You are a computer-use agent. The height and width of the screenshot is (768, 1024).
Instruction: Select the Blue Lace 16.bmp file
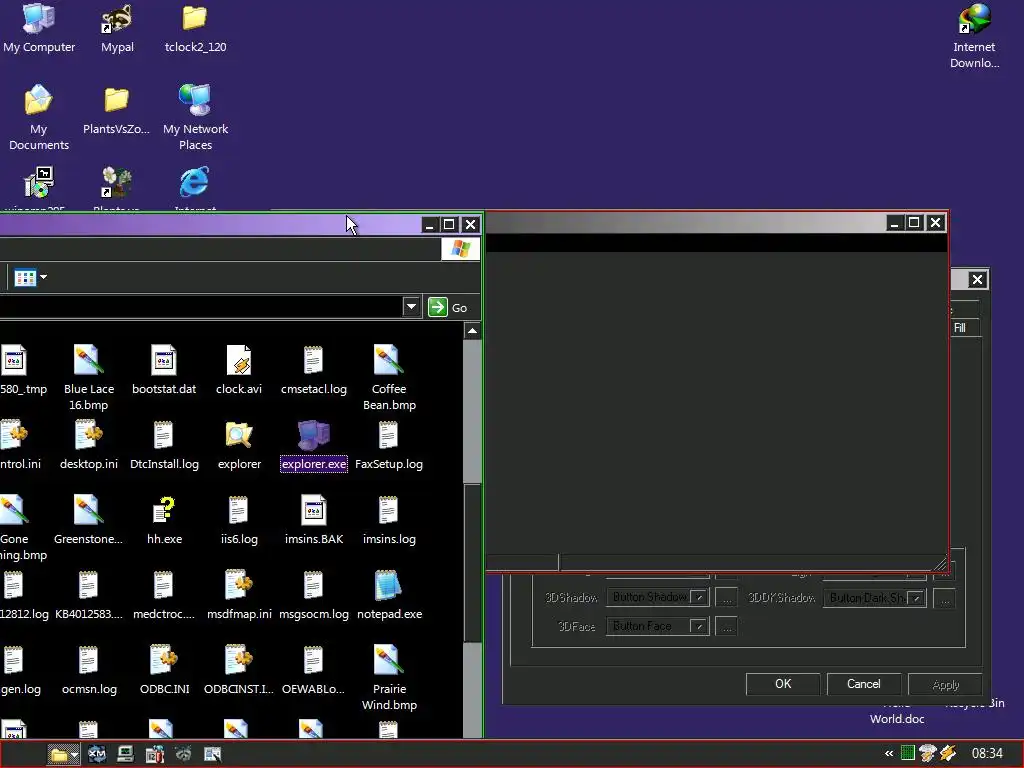point(89,377)
